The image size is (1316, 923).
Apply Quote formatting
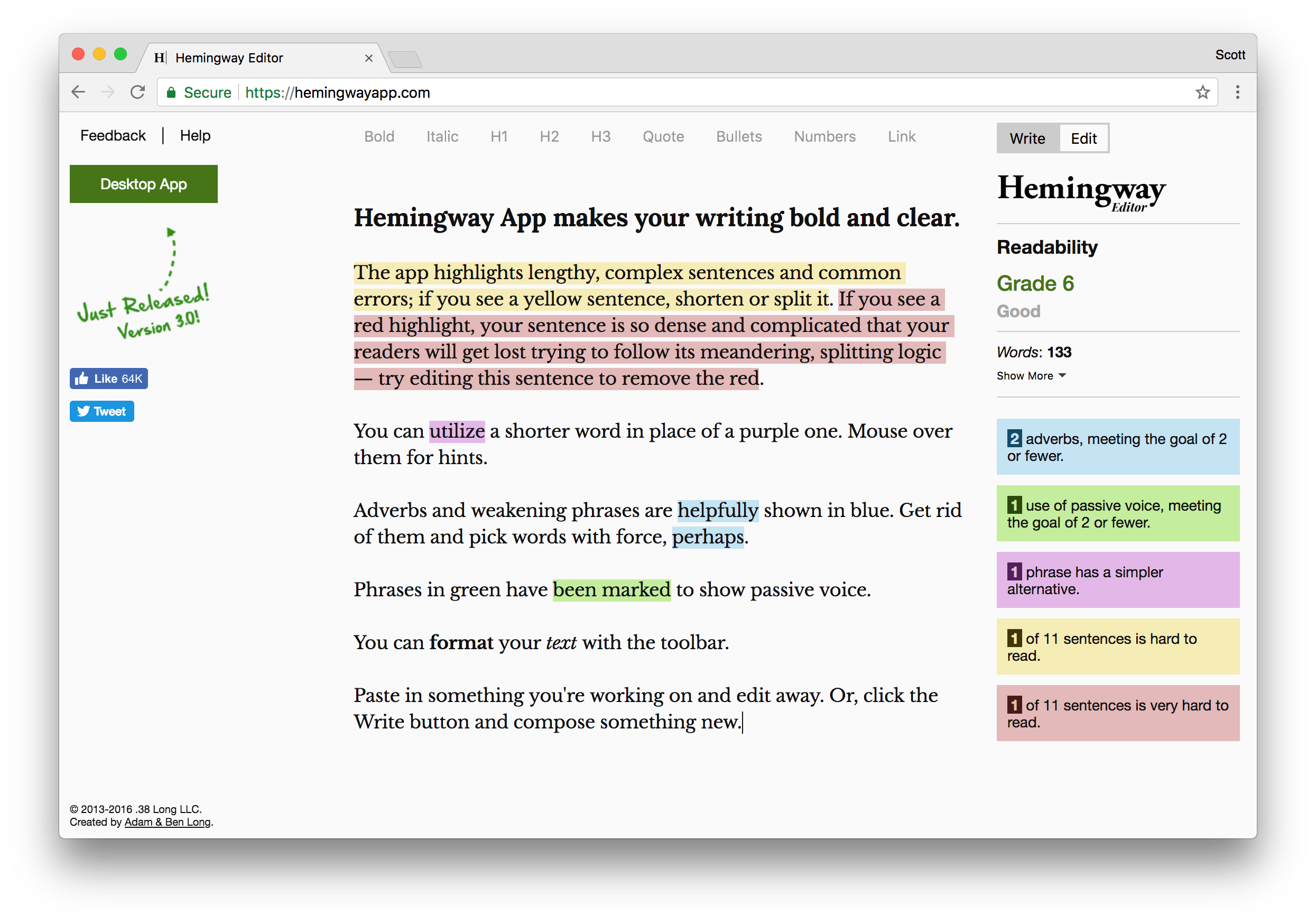pos(663,136)
